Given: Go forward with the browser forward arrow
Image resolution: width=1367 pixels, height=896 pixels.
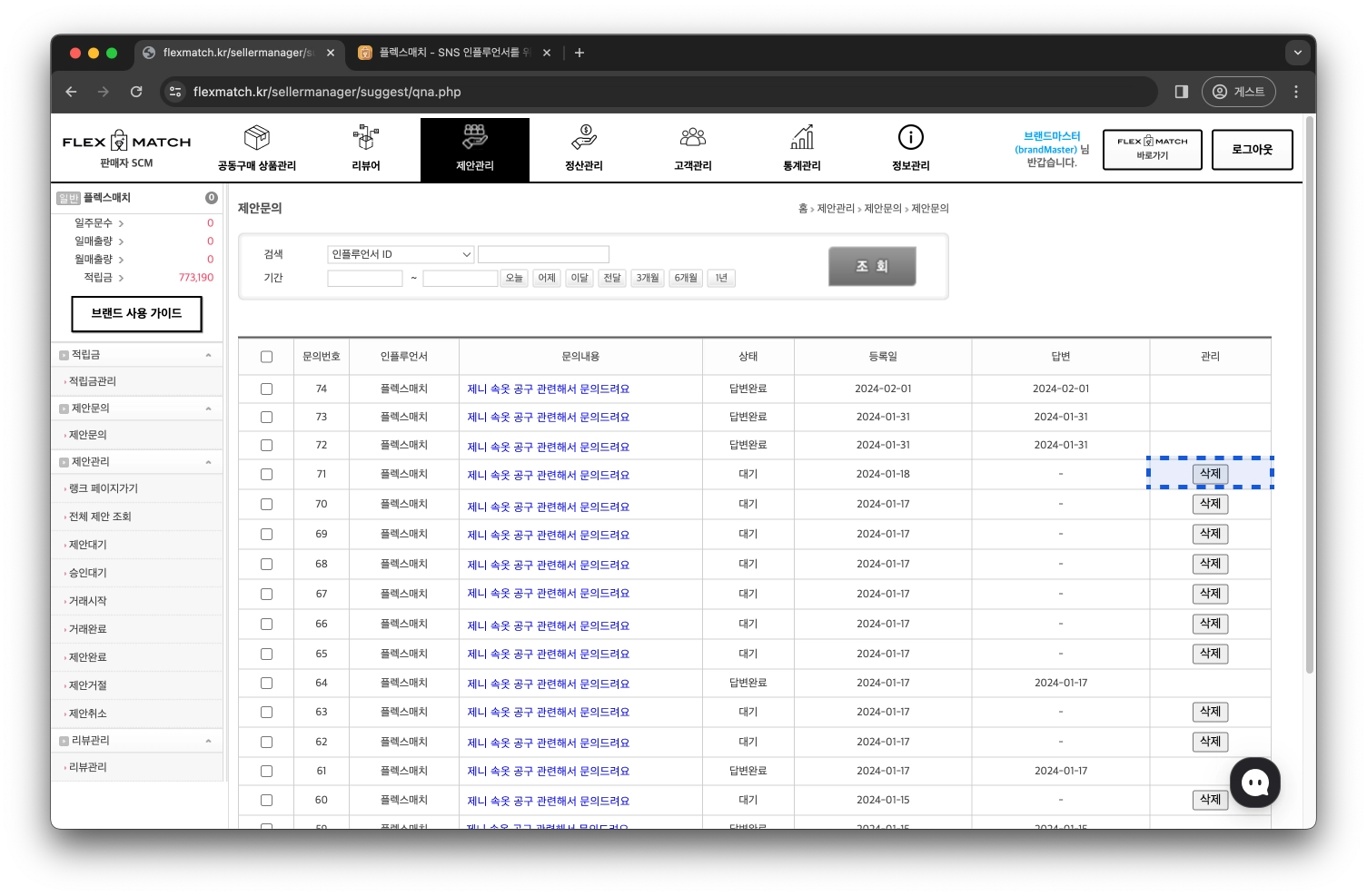Looking at the screenshot, I should (x=104, y=92).
